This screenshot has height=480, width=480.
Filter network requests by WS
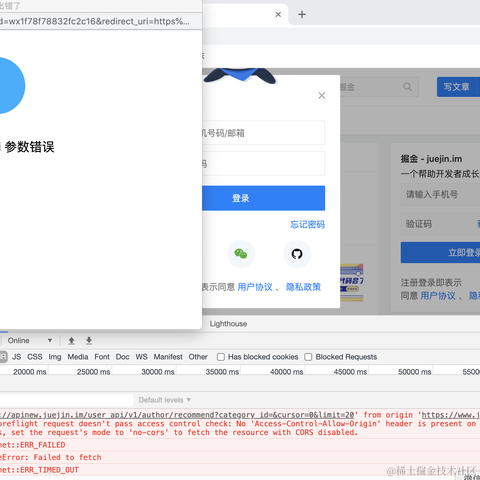[141, 357]
